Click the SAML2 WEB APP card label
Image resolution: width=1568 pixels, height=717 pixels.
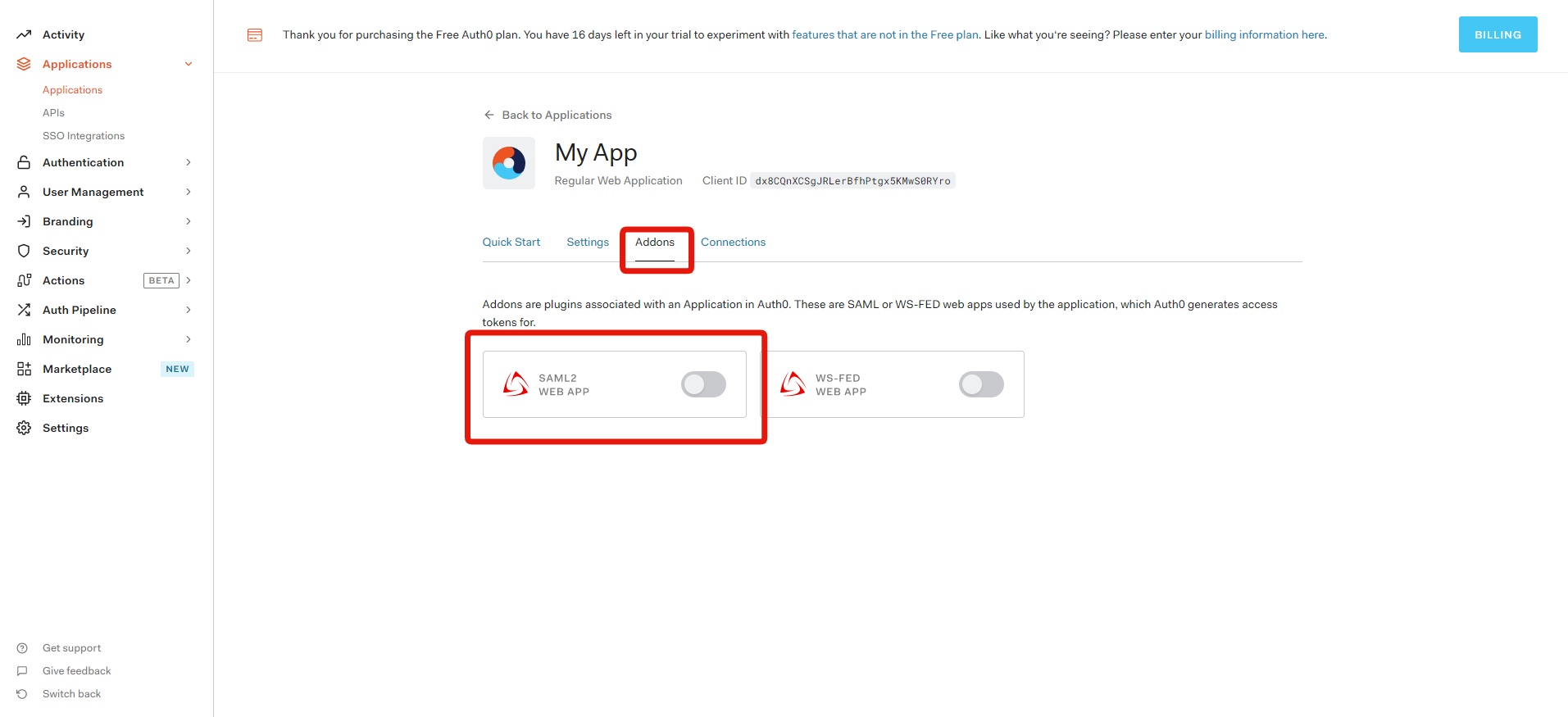point(564,384)
